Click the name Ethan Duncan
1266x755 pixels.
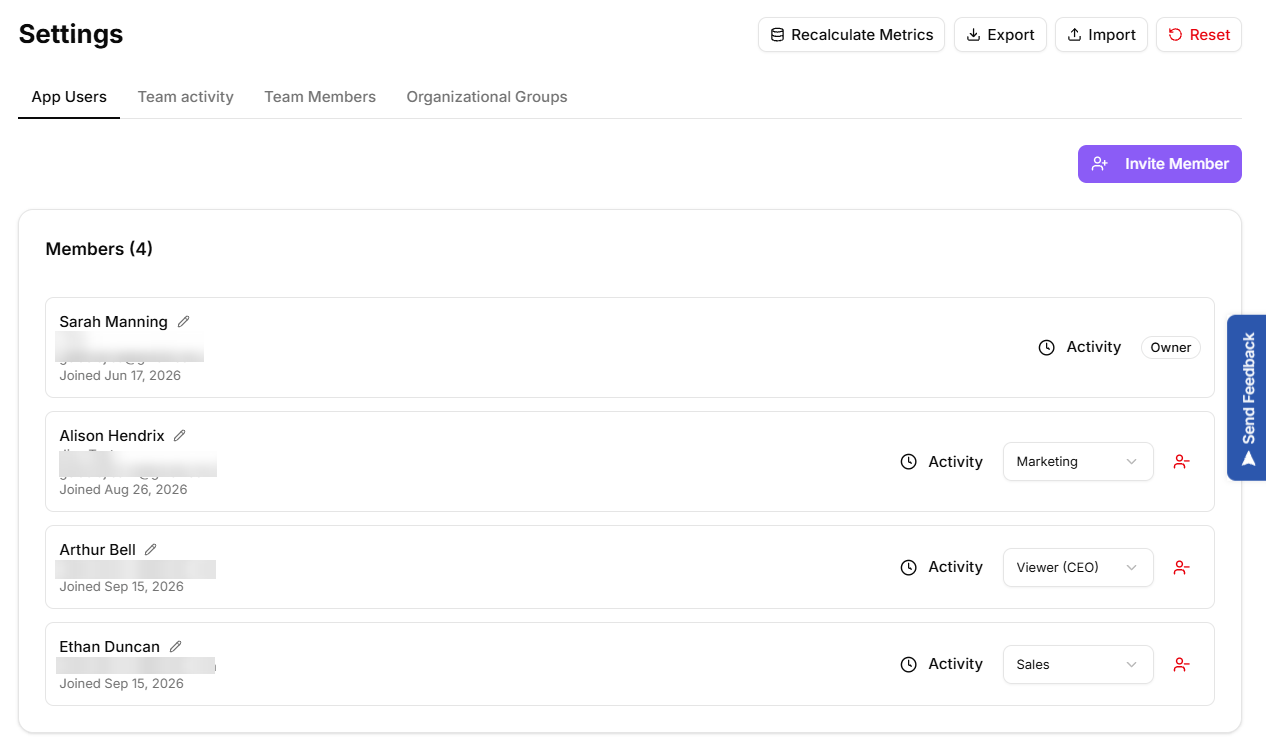click(110, 647)
